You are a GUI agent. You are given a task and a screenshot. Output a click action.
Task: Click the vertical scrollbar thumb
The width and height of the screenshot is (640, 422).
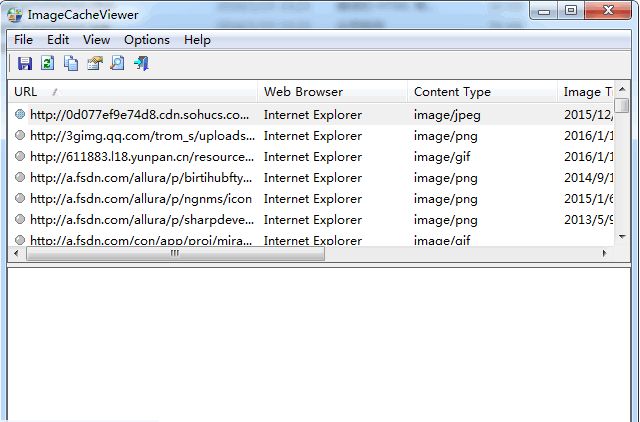click(622, 104)
